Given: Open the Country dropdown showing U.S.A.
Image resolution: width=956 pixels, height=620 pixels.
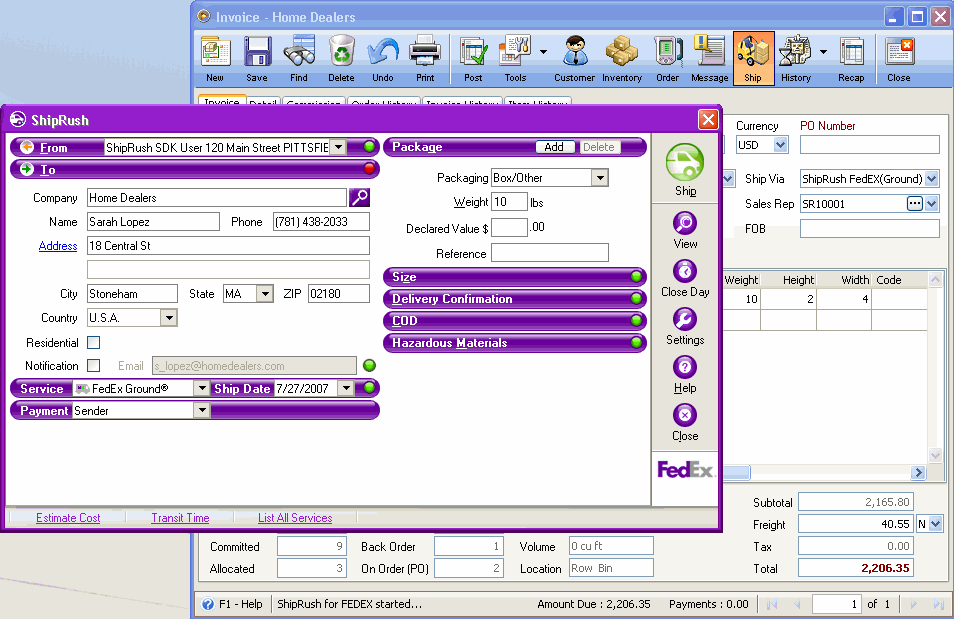Looking at the screenshot, I should pyautogui.click(x=169, y=318).
